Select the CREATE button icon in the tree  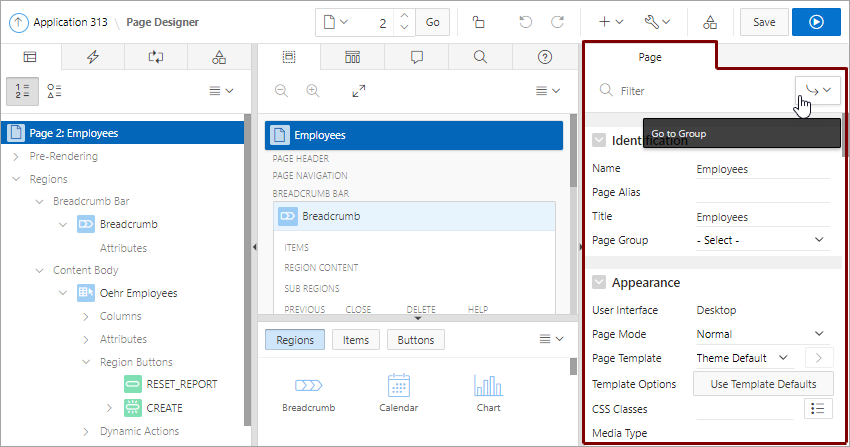(x=133, y=407)
